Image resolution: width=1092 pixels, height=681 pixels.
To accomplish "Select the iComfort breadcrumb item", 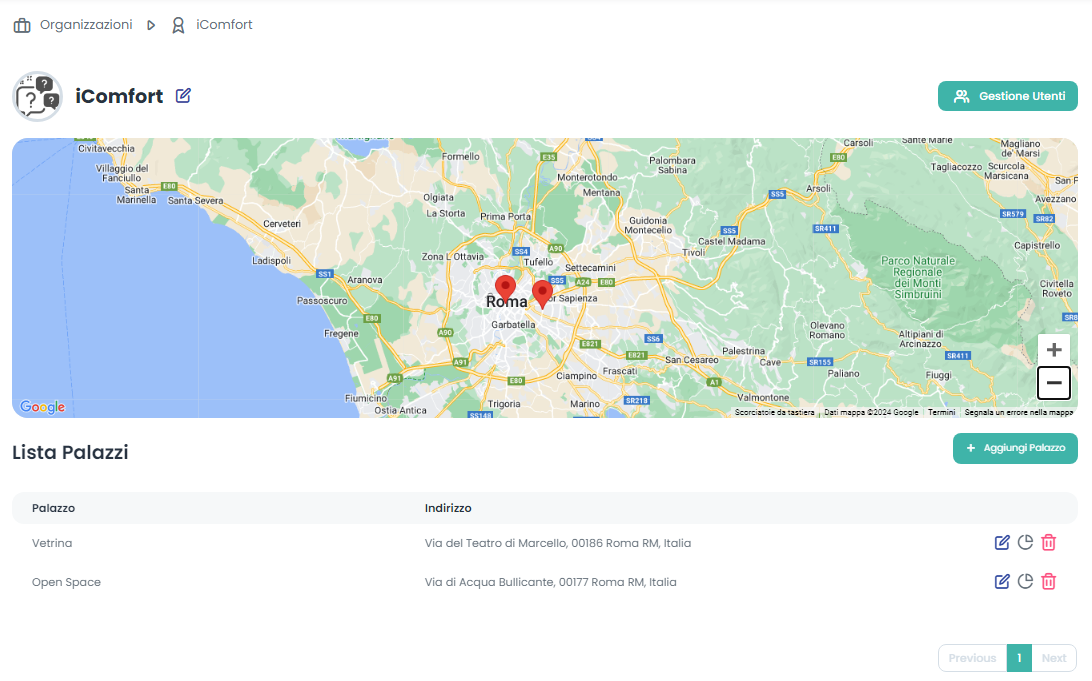I will [x=224, y=25].
